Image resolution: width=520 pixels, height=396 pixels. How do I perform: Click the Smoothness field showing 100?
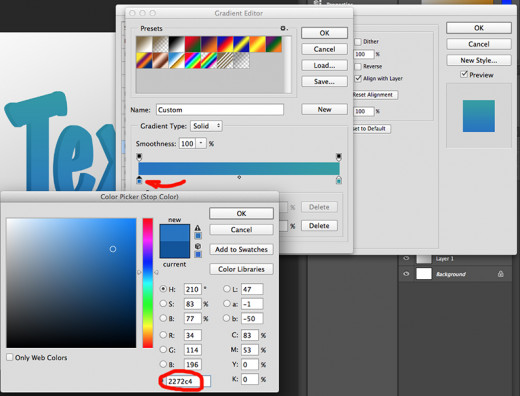(x=188, y=143)
